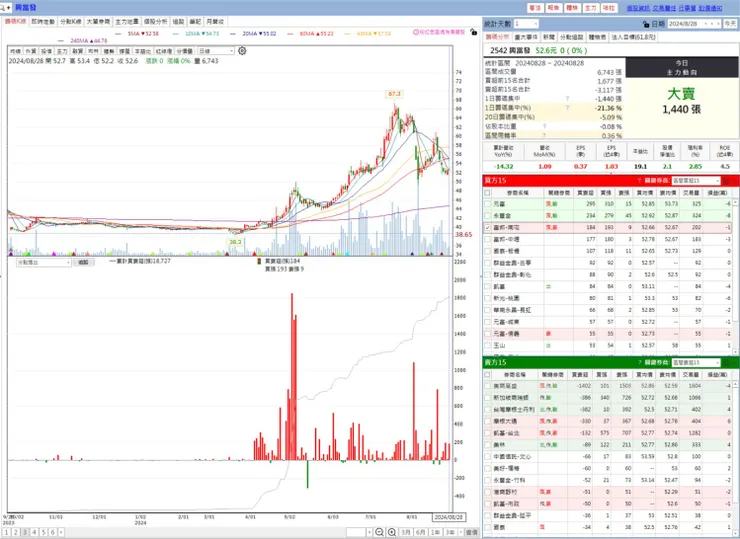
Task: Switch to the 主力地圖 tab
Action: 126,22
